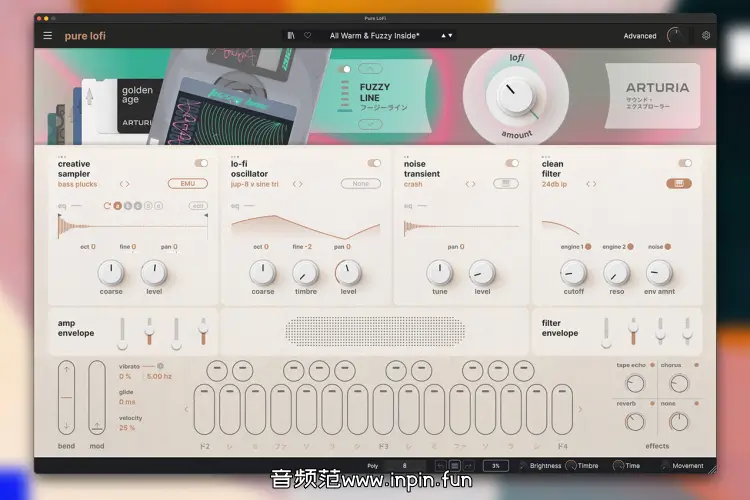
Task: Toggle the noise transient engine on/off
Action: tap(512, 164)
